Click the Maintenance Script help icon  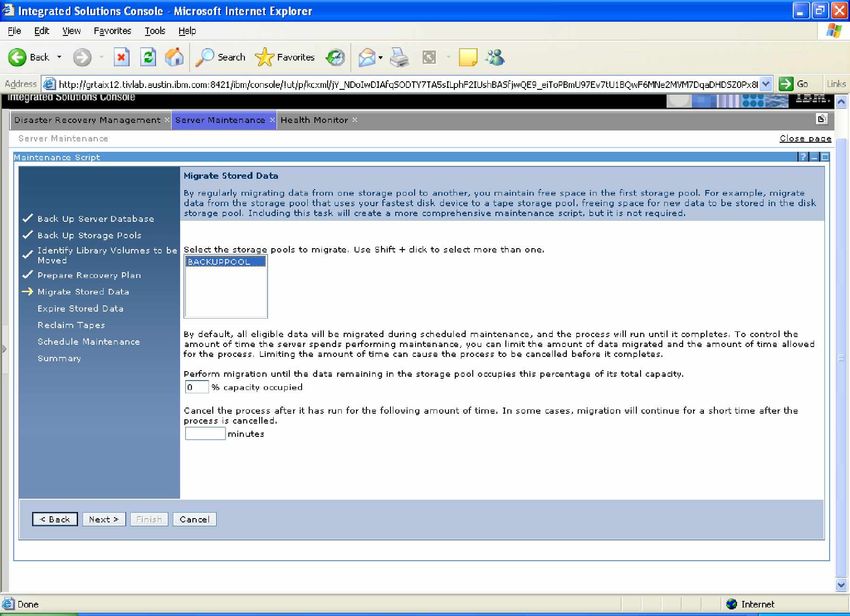[803, 157]
